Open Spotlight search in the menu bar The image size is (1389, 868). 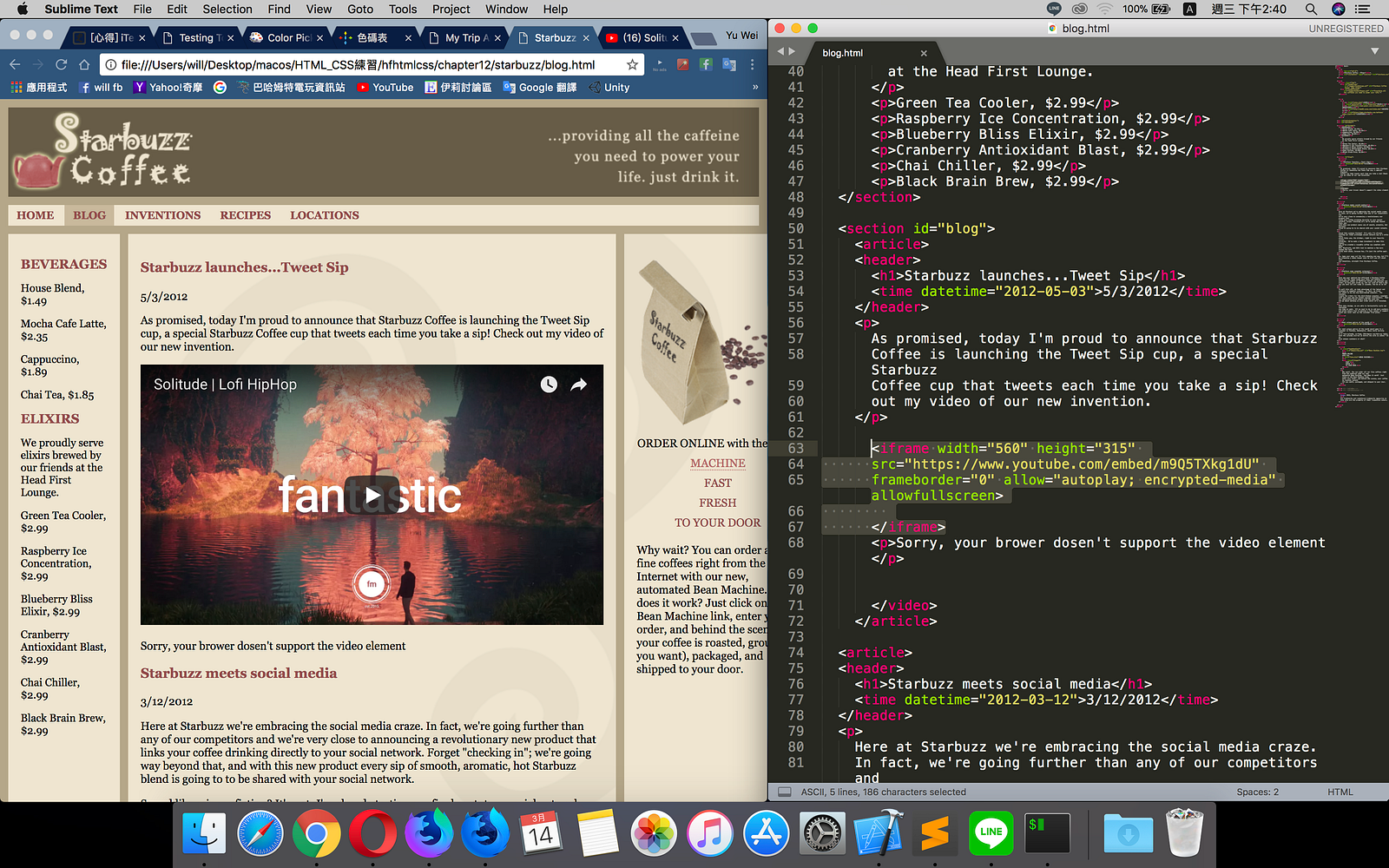point(1311,9)
